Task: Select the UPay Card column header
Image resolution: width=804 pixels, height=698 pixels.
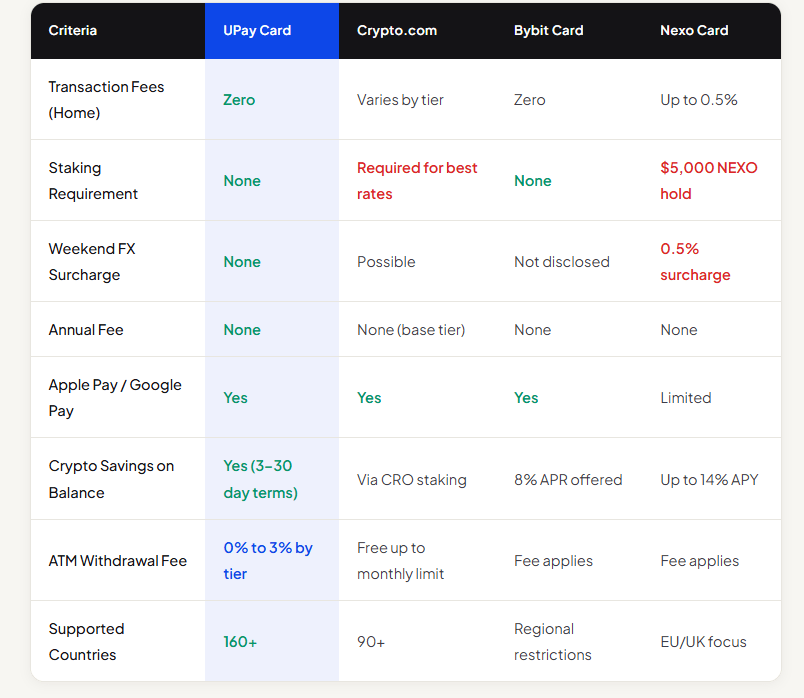Action: (257, 30)
